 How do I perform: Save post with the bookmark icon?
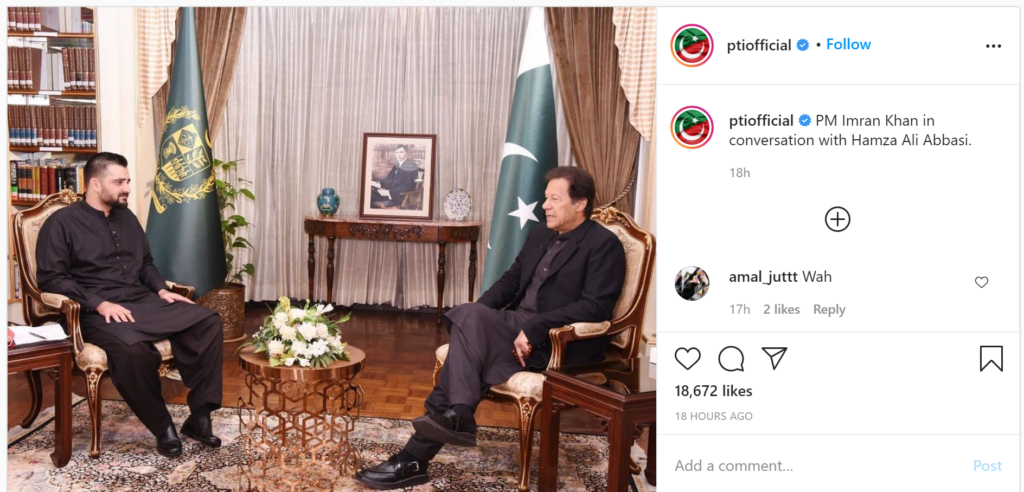pos(991,359)
